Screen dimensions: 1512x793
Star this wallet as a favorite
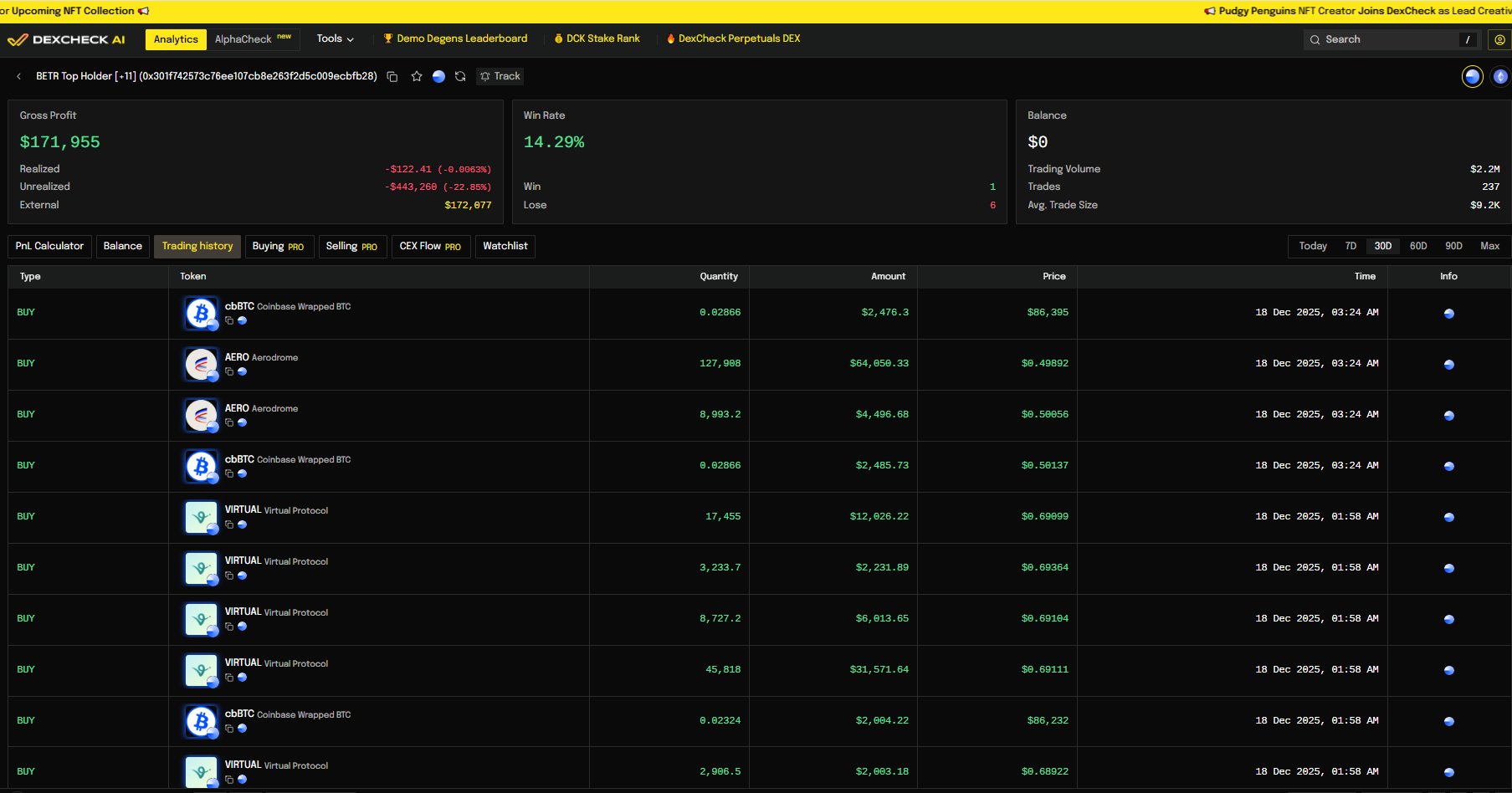417,76
